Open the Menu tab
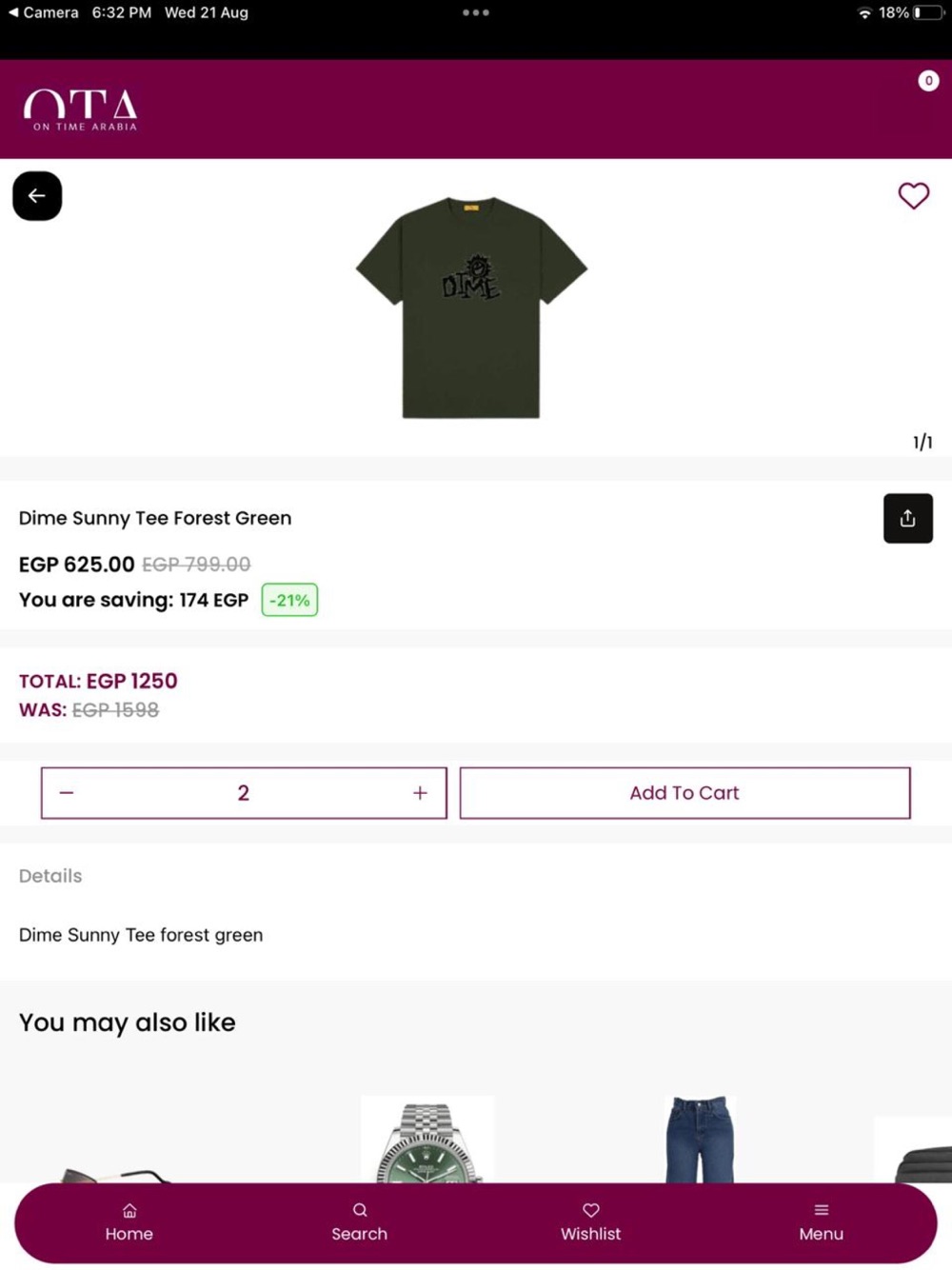The image size is (952, 1270). pyautogui.click(x=821, y=1222)
